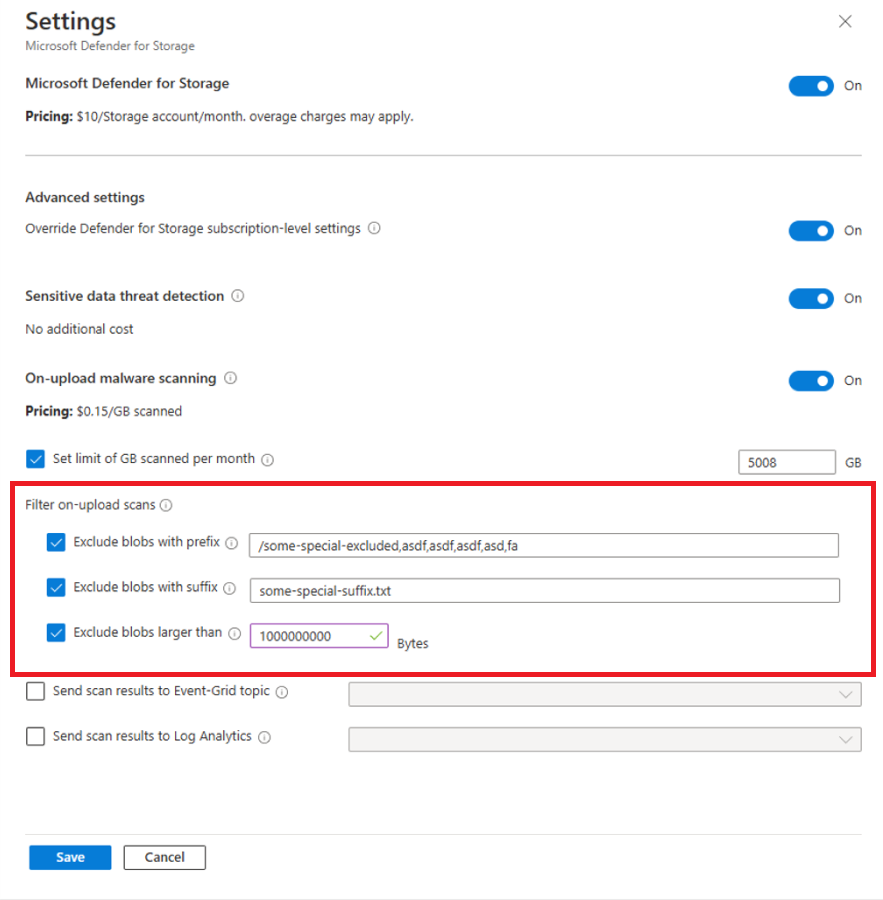Toggle Sensitive data threat detection switch
883x900 pixels.
(811, 298)
